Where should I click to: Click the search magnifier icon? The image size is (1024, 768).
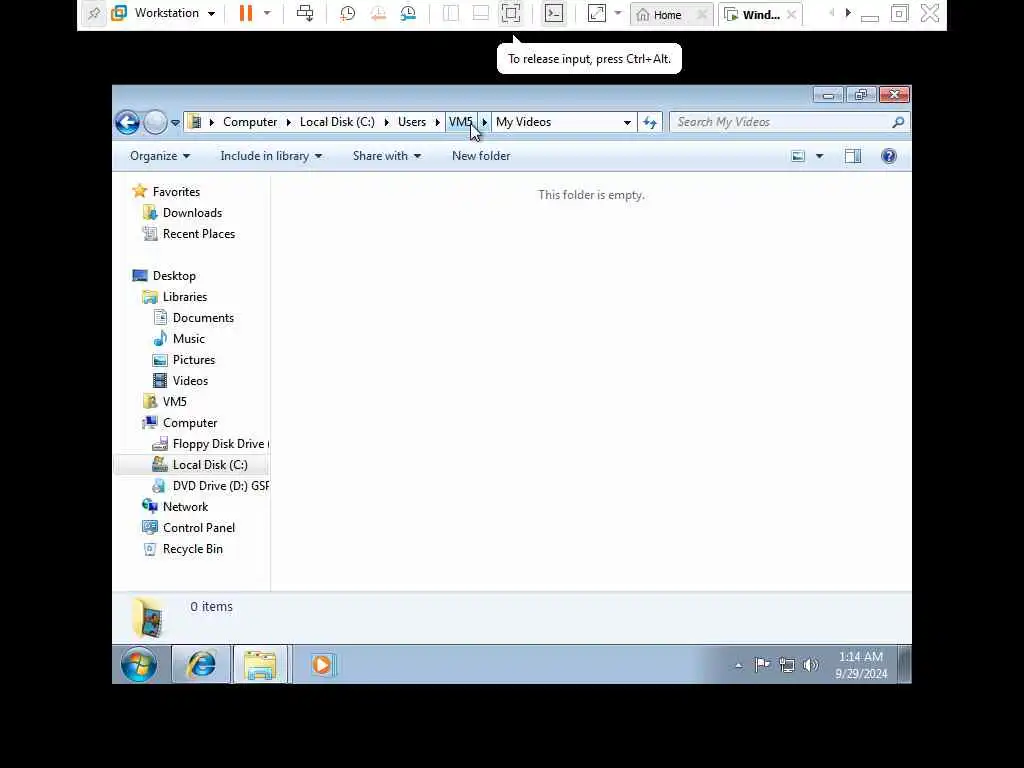coord(899,122)
